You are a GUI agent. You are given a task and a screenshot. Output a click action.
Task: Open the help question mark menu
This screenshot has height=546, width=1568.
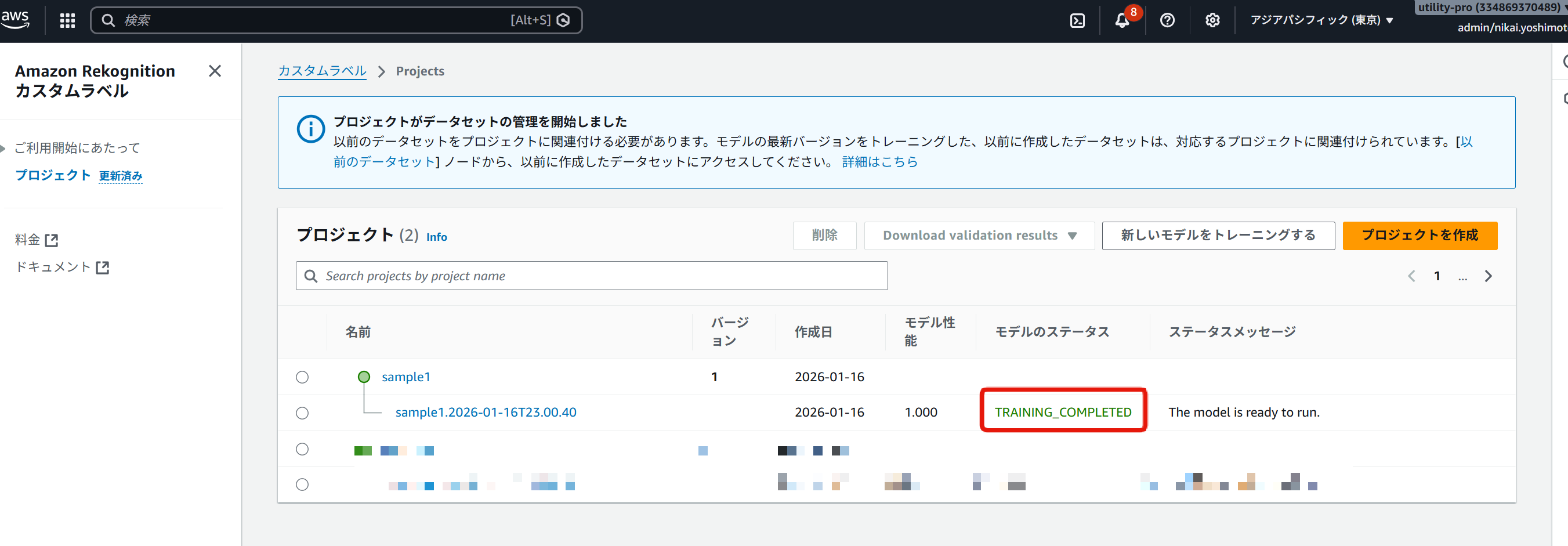(x=1167, y=21)
